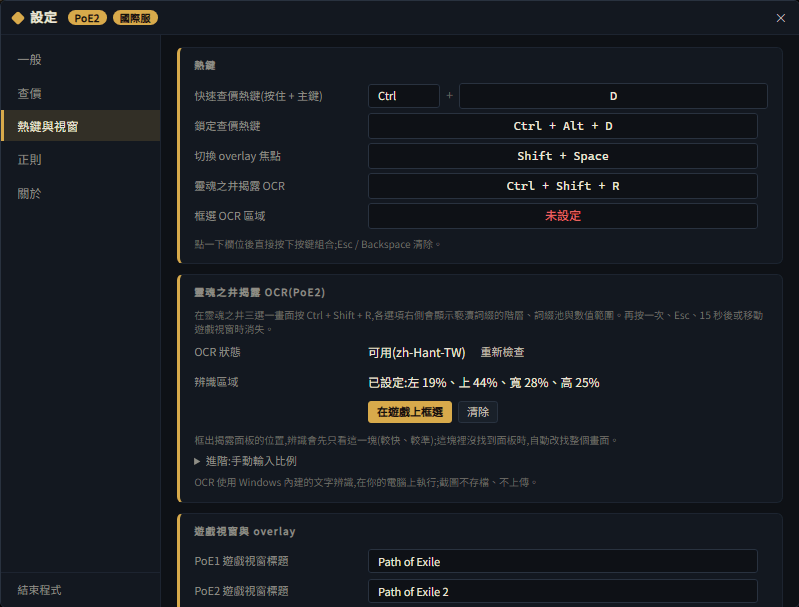Click the OCR 使用 Windows 內建 privacy note
This screenshot has width=799, height=607.
(365, 482)
